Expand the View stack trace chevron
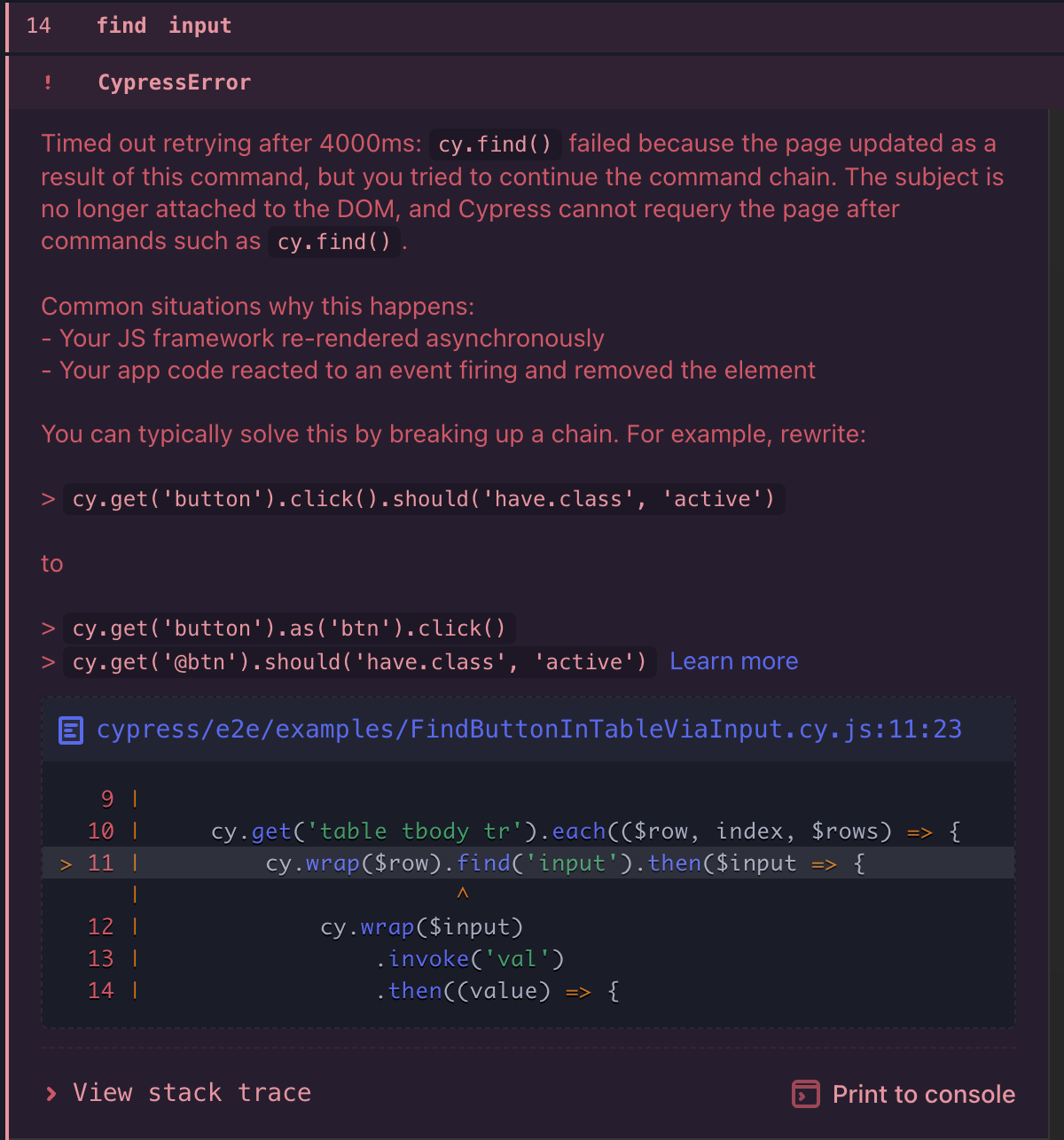The height and width of the screenshot is (1140, 1064). point(51,1093)
